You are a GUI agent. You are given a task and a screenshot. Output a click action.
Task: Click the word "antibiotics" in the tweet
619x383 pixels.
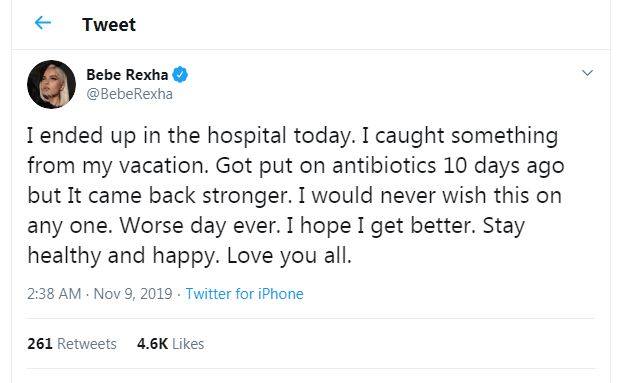point(384,166)
